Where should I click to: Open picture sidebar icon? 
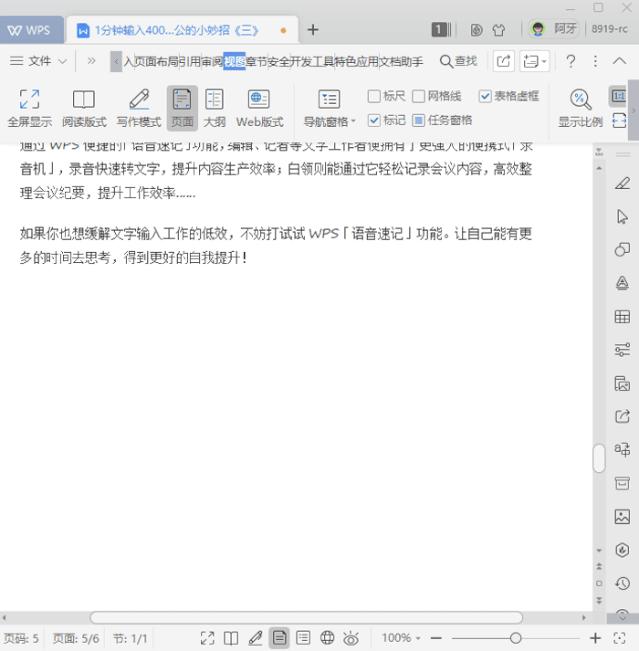pyautogui.click(x=622, y=516)
